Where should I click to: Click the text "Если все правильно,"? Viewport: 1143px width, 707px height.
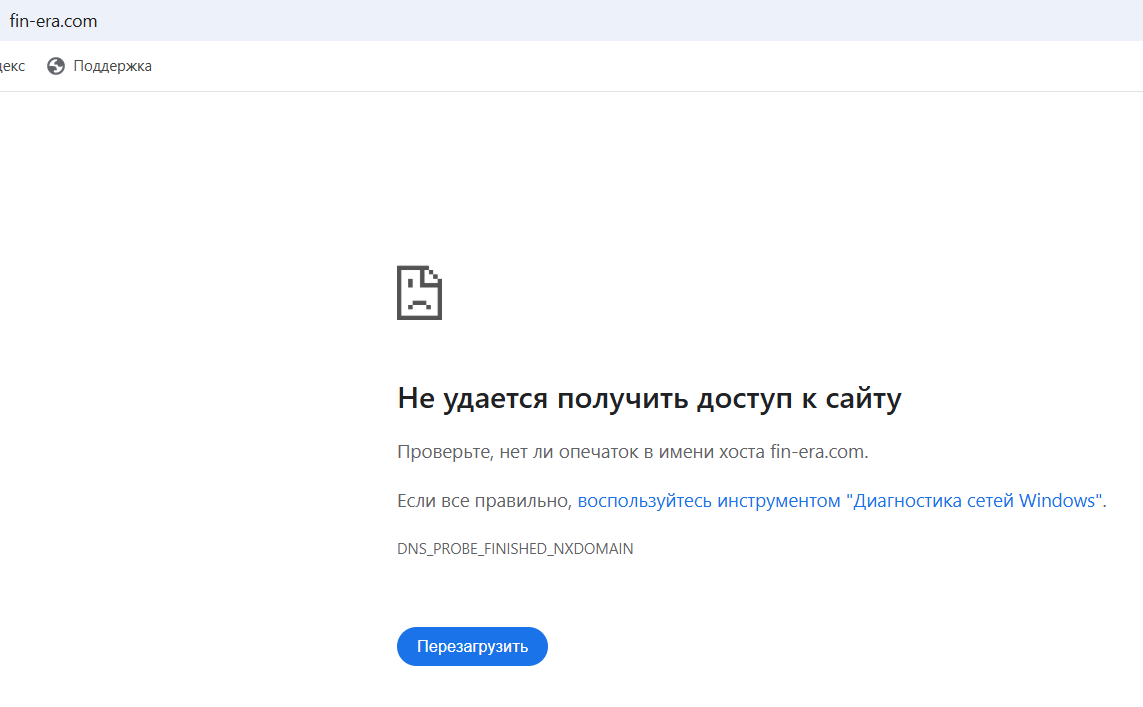484,501
